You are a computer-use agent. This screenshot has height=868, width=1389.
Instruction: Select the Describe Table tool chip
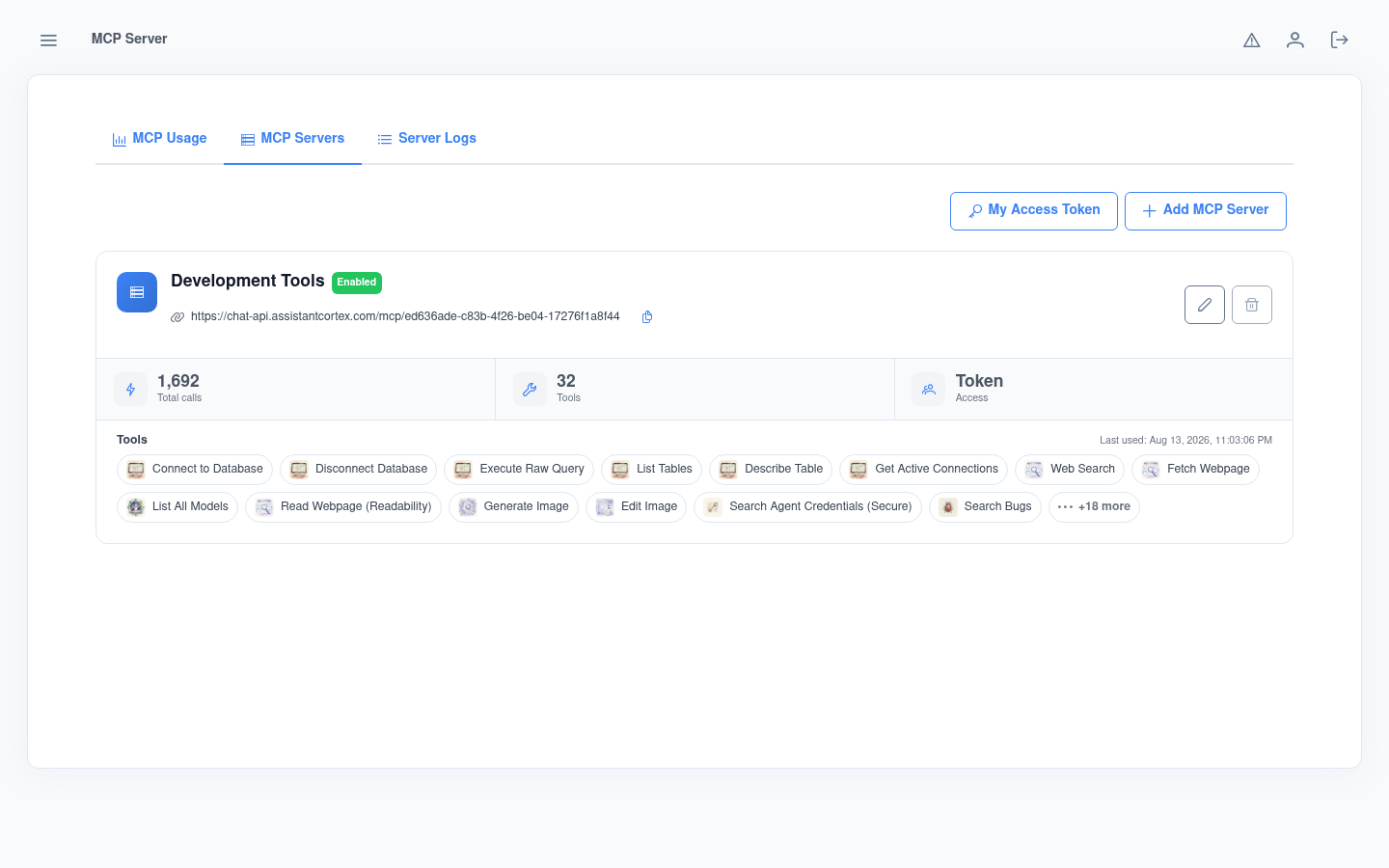point(771,470)
